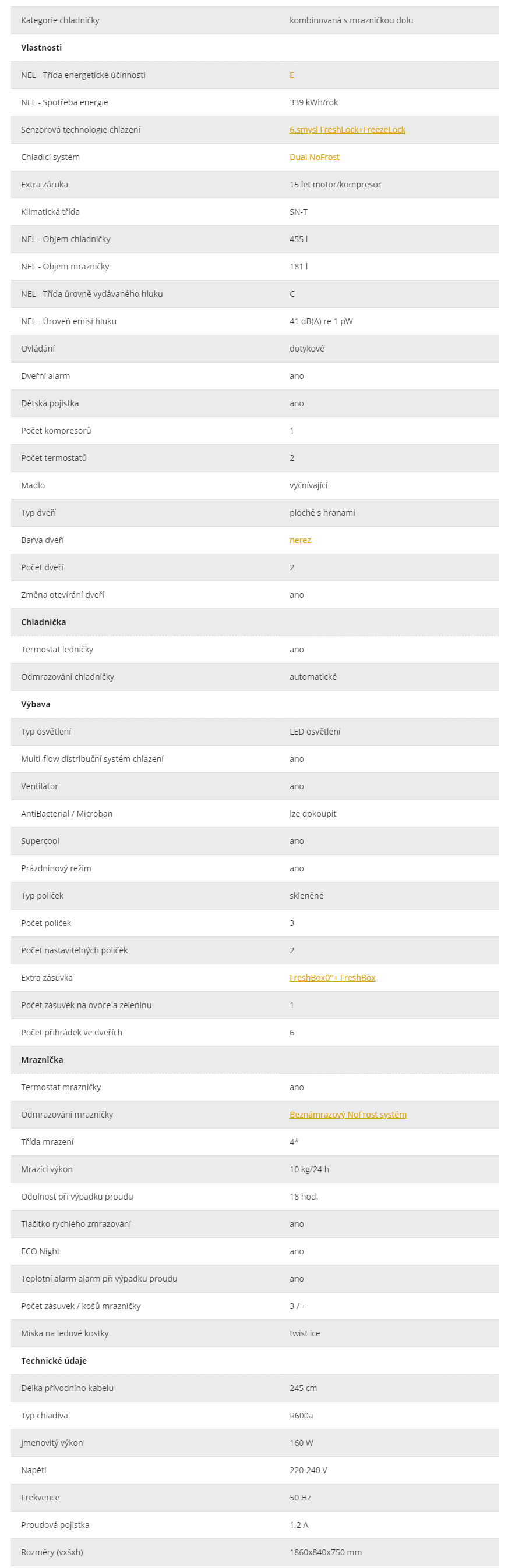Open the 6.smysl FreshLock+FreezeLock link

coord(347,130)
